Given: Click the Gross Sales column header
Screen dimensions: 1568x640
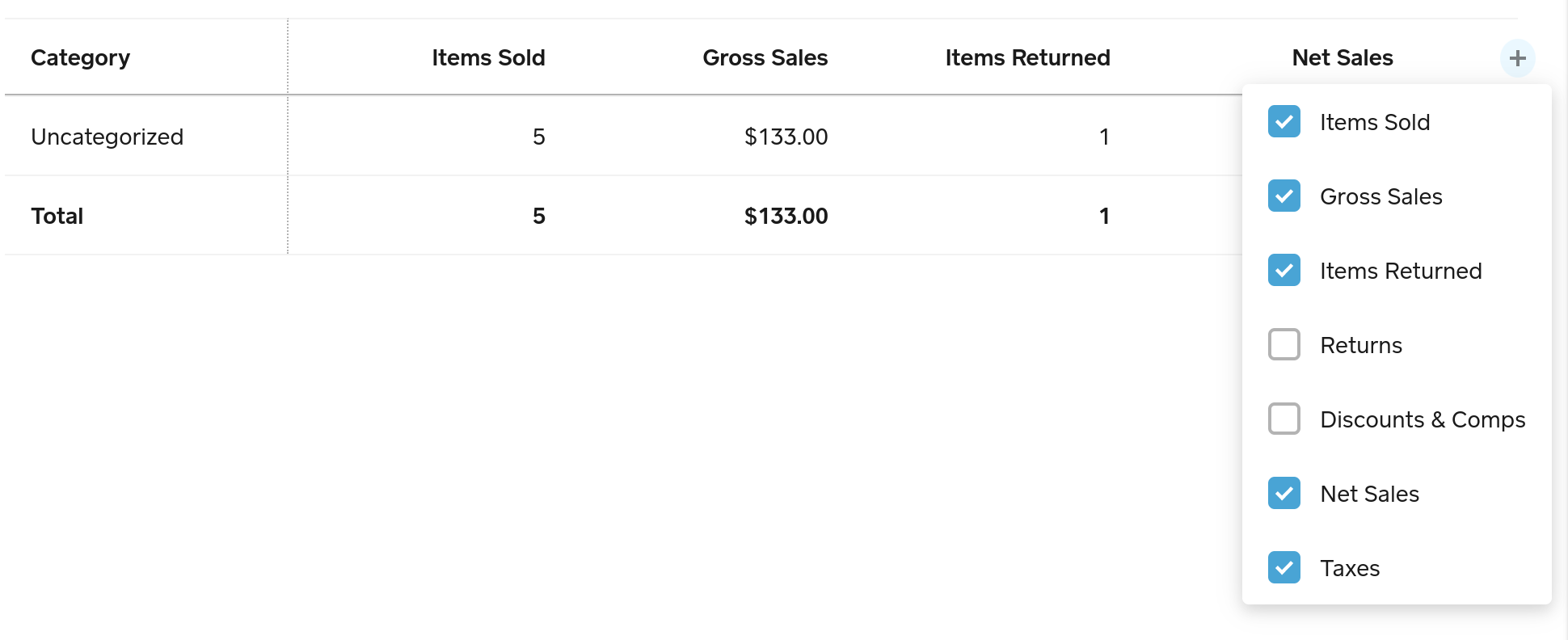Looking at the screenshot, I should tap(765, 58).
